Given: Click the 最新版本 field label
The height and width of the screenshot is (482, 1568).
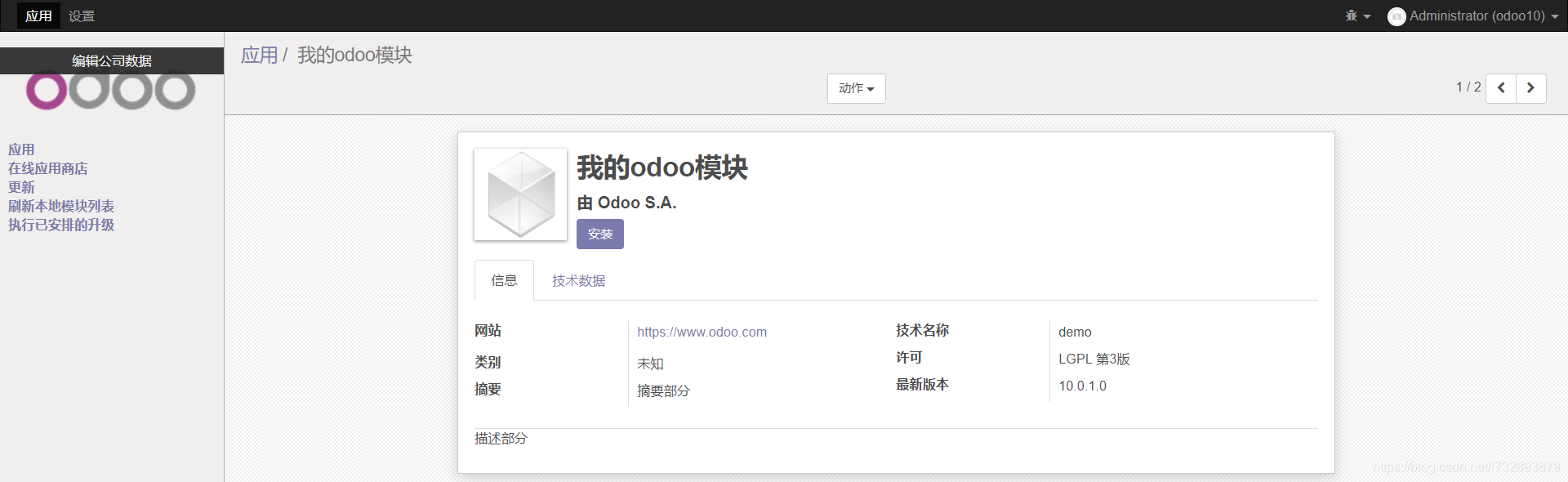Looking at the screenshot, I should pyautogui.click(x=922, y=384).
